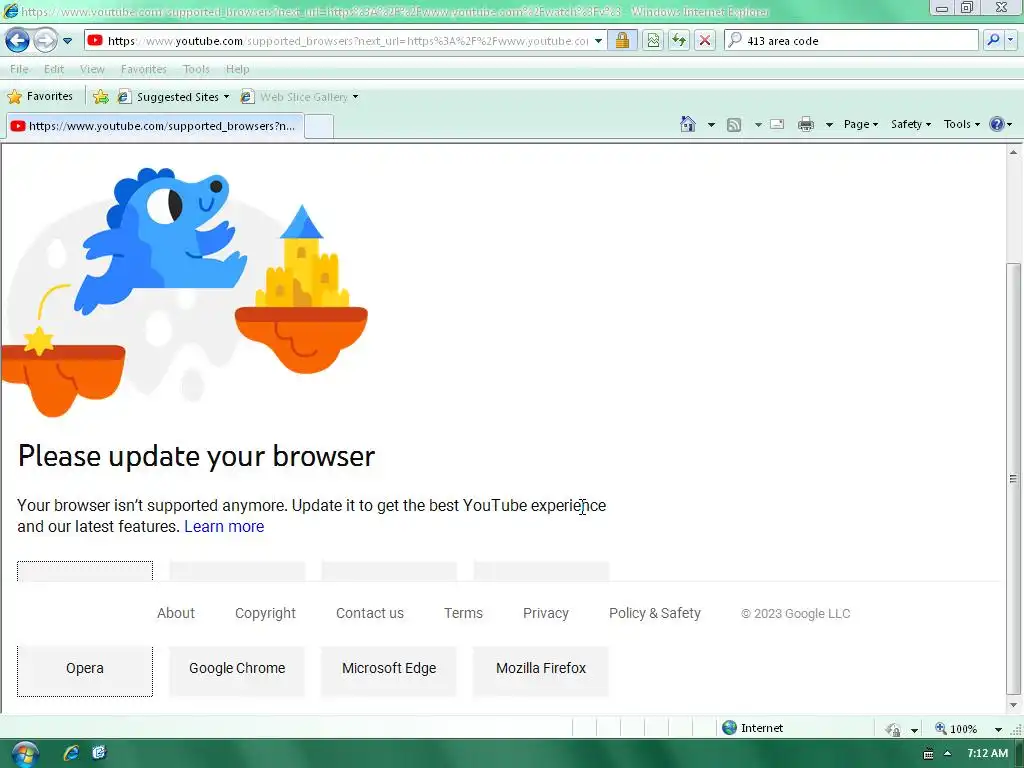This screenshot has width=1024, height=768.
Task: Open the Windows Start button
Action: [x=24, y=754]
